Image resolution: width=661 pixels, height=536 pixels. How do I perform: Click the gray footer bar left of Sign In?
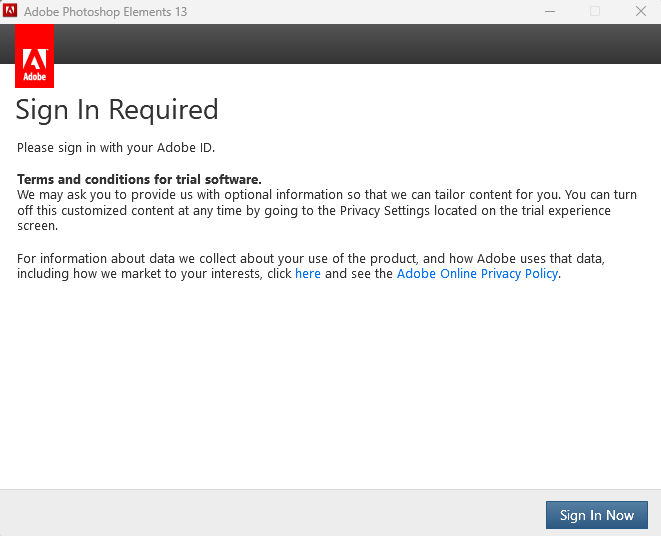coord(270,514)
